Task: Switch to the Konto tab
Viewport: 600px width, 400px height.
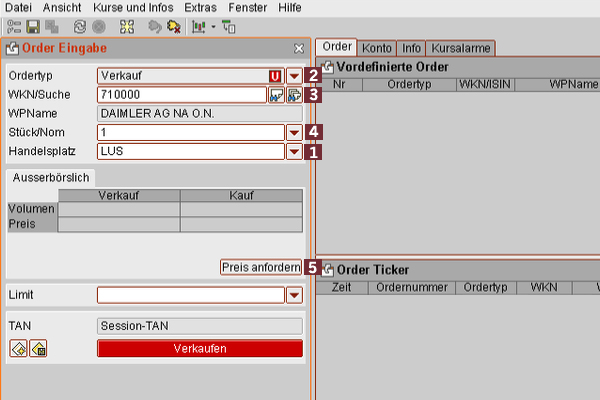Action: coord(377,47)
